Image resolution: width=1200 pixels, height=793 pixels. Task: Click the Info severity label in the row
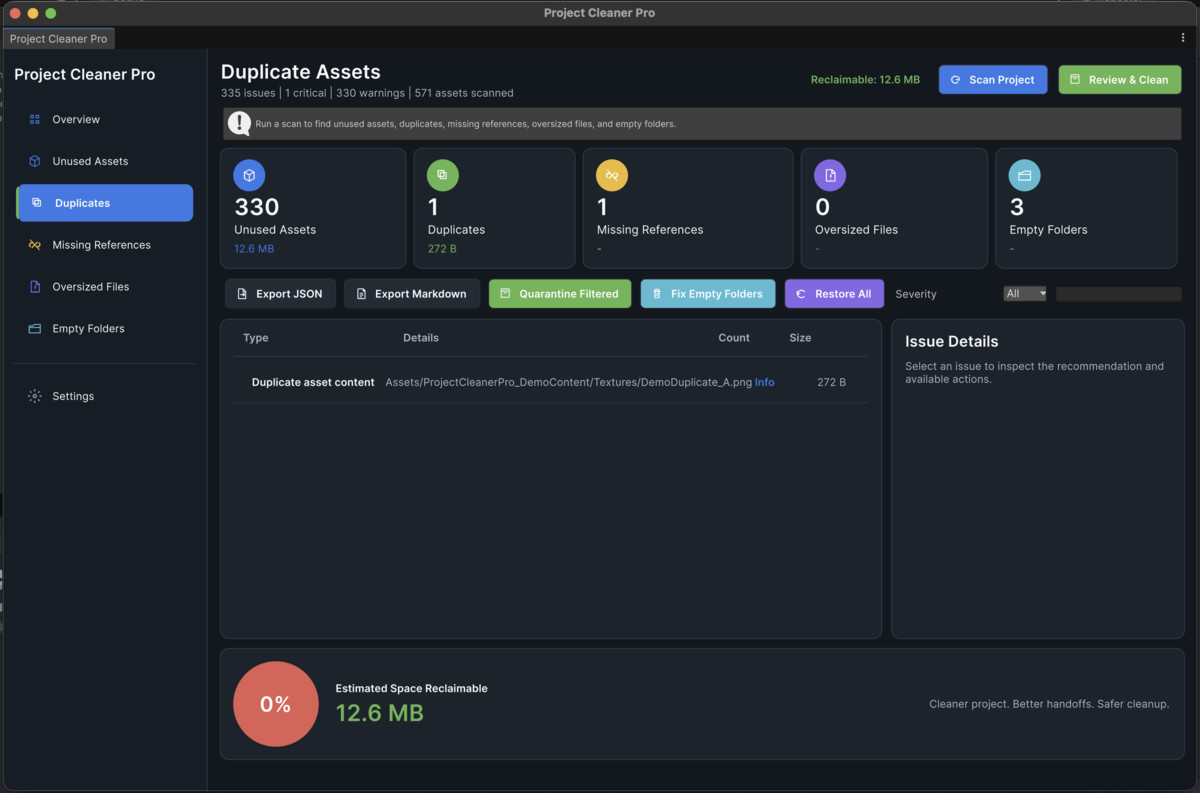tap(764, 382)
